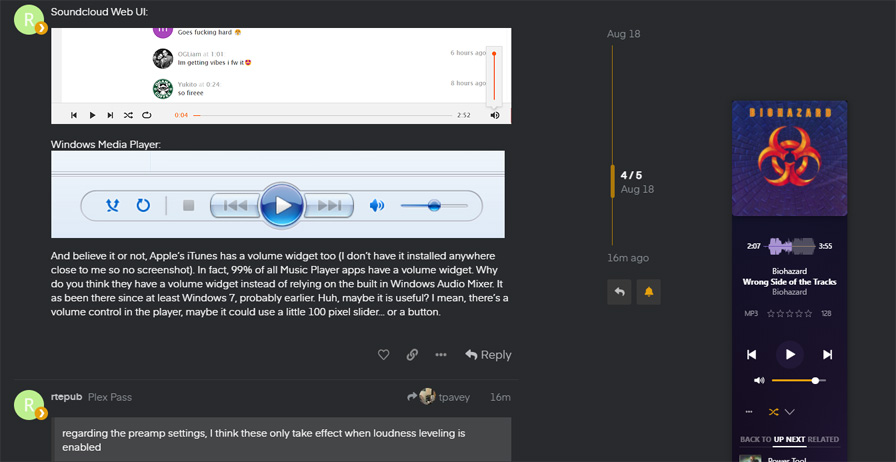This screenshot has height=462, width=896.
Task: Click the quoted preamp settings text block
Action: pyautogui.click(x=282, y=439)
